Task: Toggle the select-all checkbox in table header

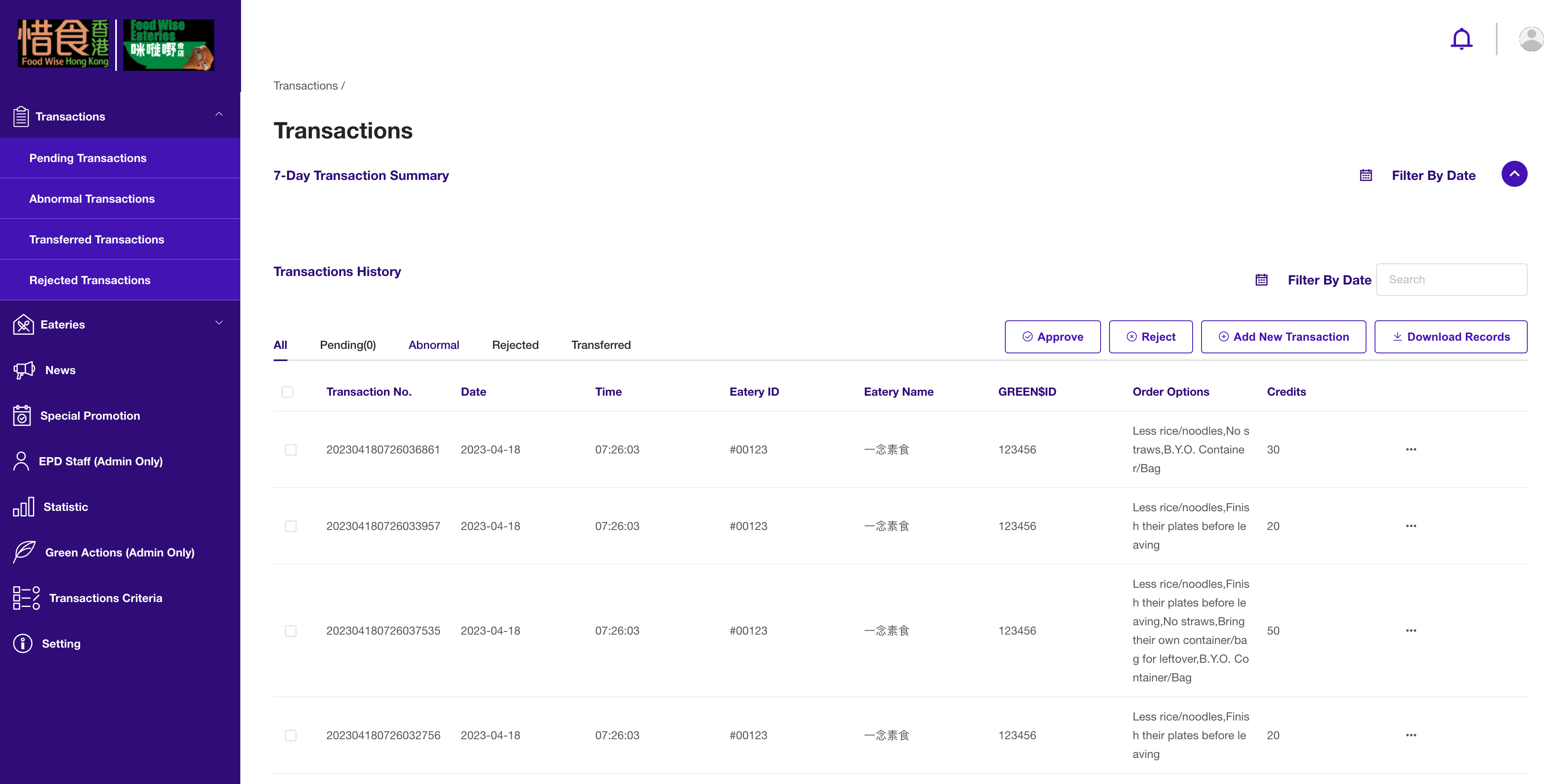Action: pyautogui.click(x=288, y=392)
